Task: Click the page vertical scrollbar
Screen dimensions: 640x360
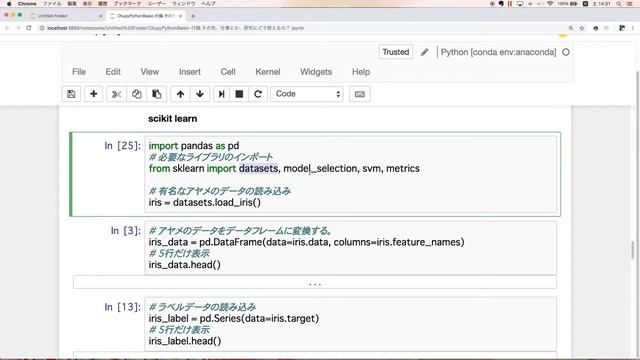Action: pyautogui.click(x=633, y=249)
